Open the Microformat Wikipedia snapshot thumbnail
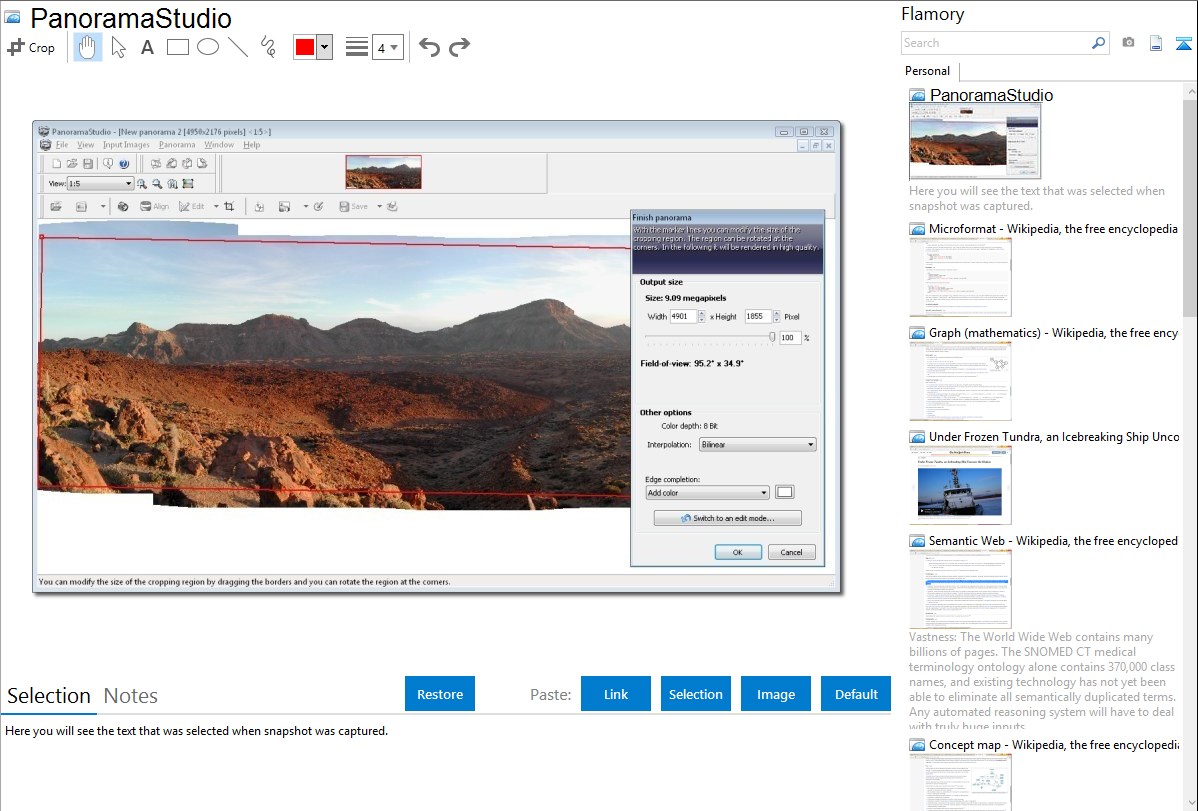 coord(960,277)
